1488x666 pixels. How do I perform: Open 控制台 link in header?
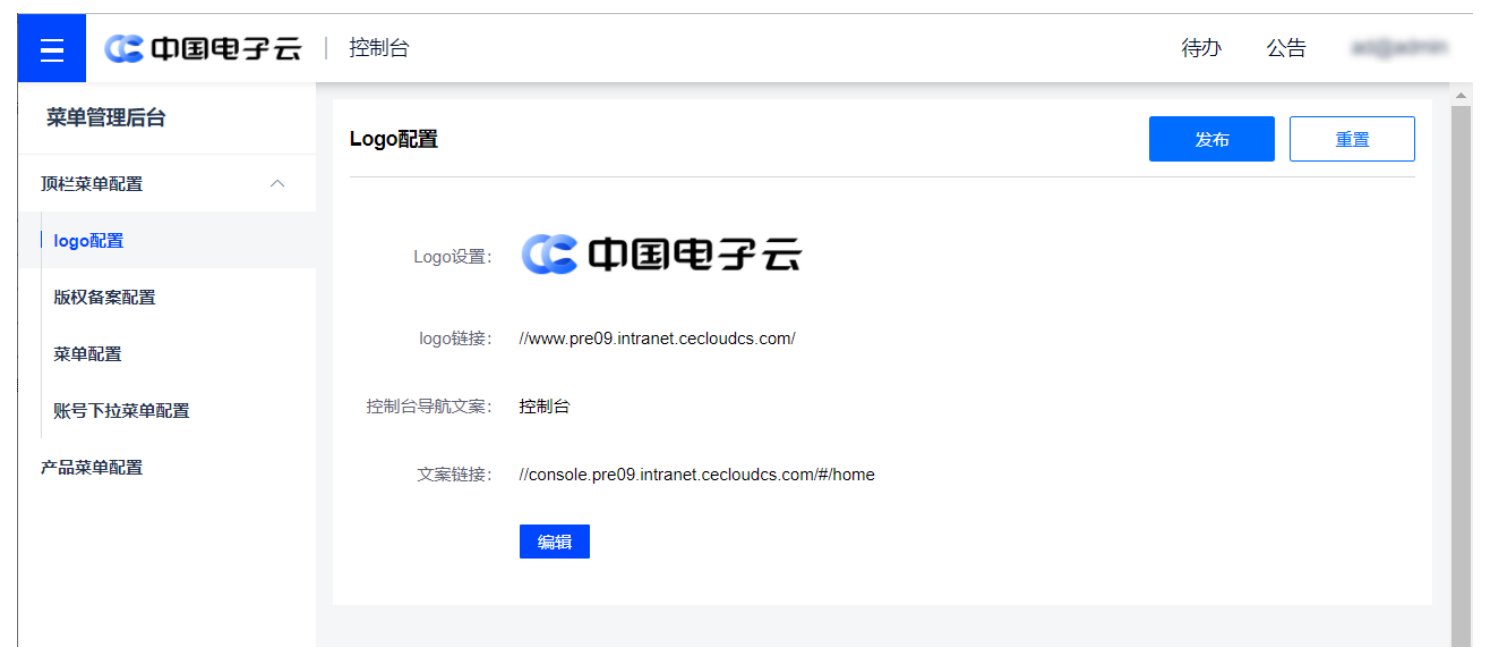pos(379,48)
